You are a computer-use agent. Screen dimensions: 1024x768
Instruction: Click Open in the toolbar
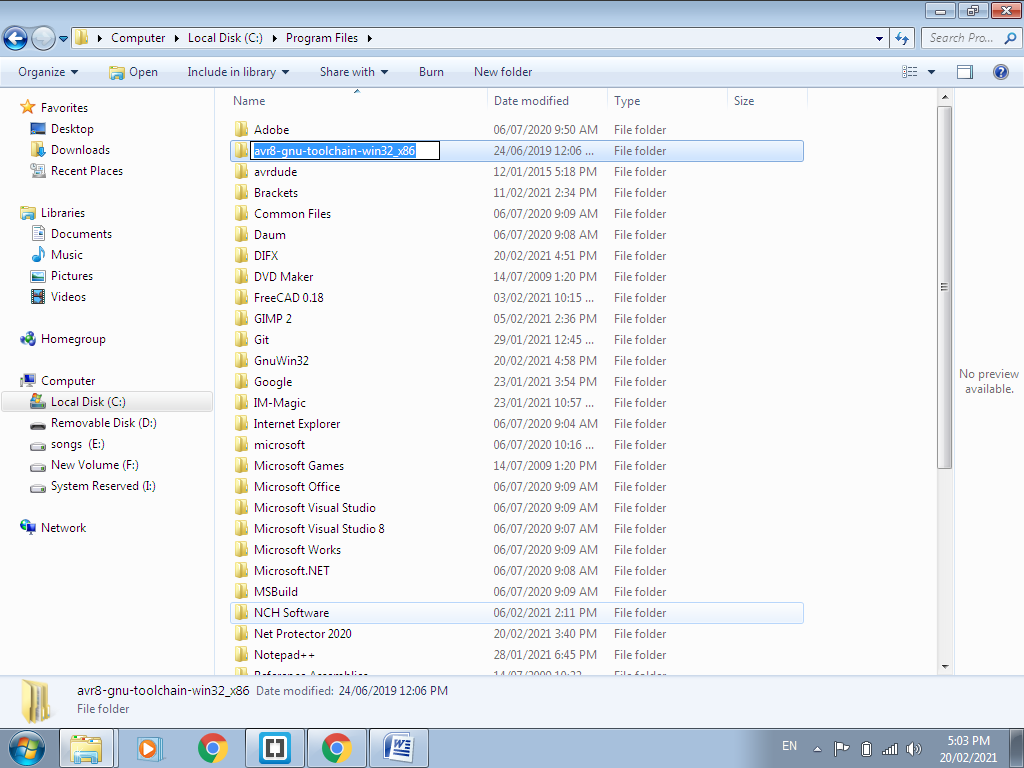pos(133,72)
